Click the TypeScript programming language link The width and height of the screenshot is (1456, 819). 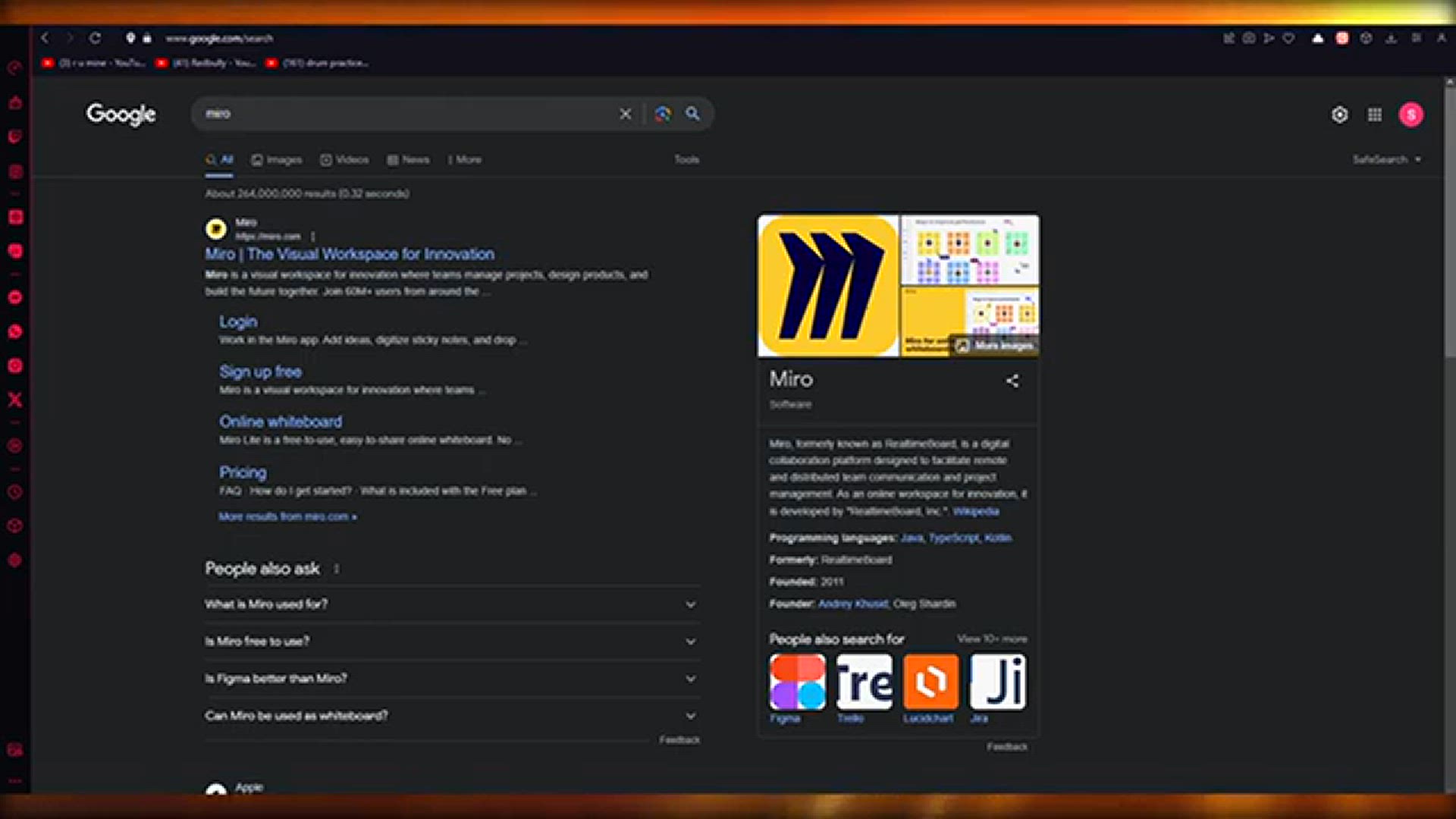click(x=954, y=538)
